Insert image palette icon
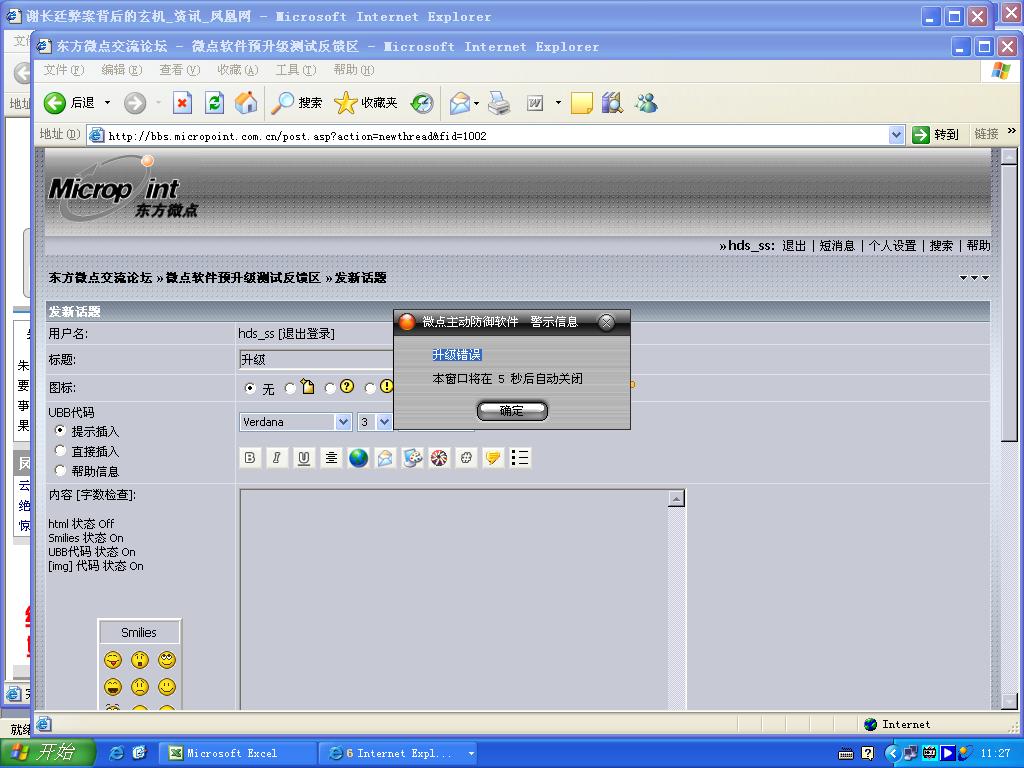Image resolution: width=1024 pixels, height=768 pixels. coord(412,458)
